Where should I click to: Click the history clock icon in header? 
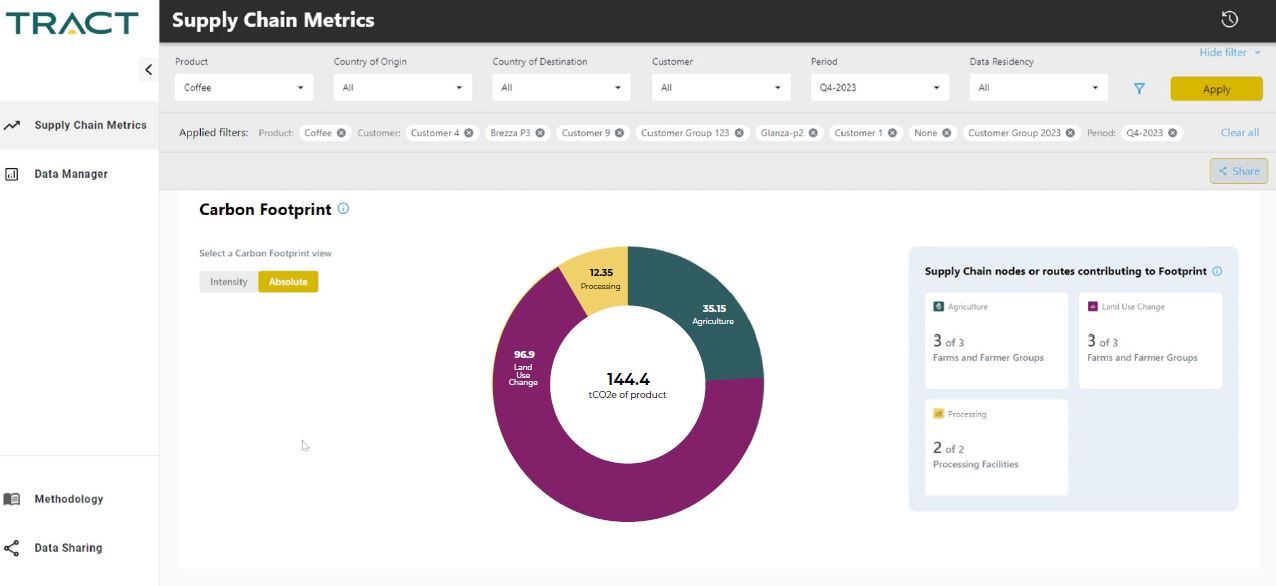click(x=1229, y=19)
